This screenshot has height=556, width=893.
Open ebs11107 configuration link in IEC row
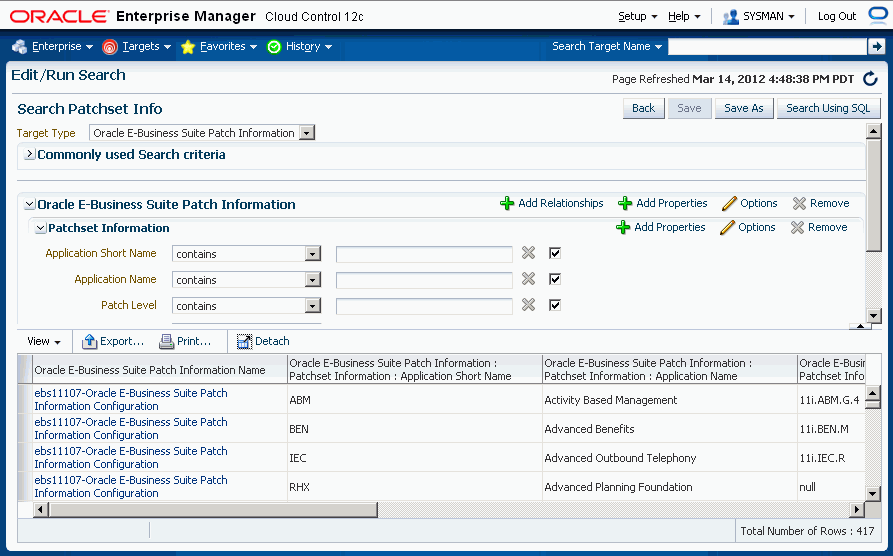tap(131, 457)
